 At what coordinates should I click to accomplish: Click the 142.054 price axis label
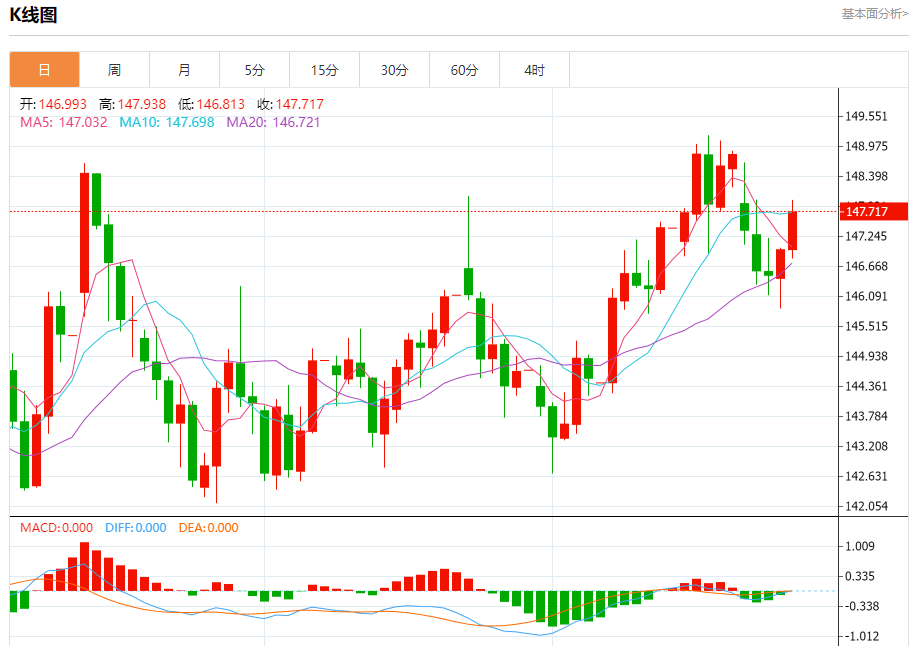point(866,506)
